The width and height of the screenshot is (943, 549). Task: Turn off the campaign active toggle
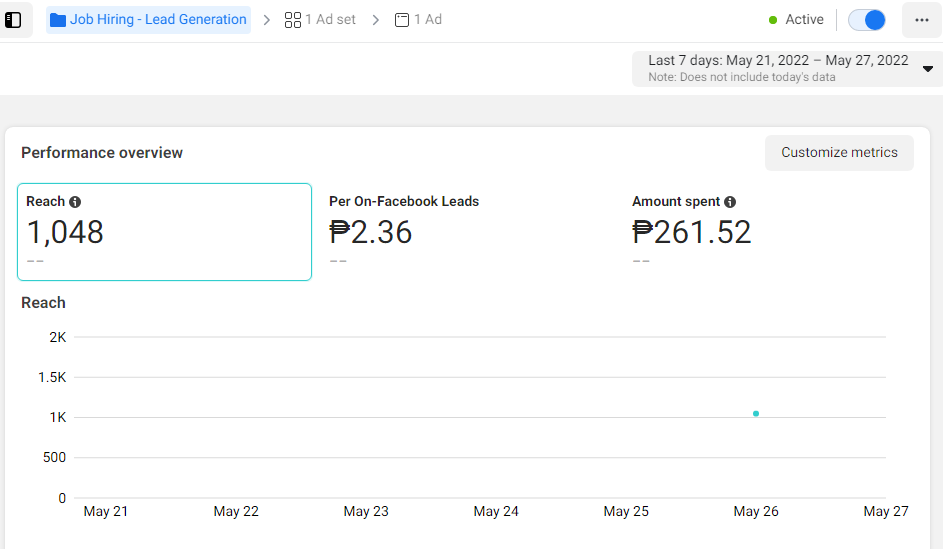point(866,20)
